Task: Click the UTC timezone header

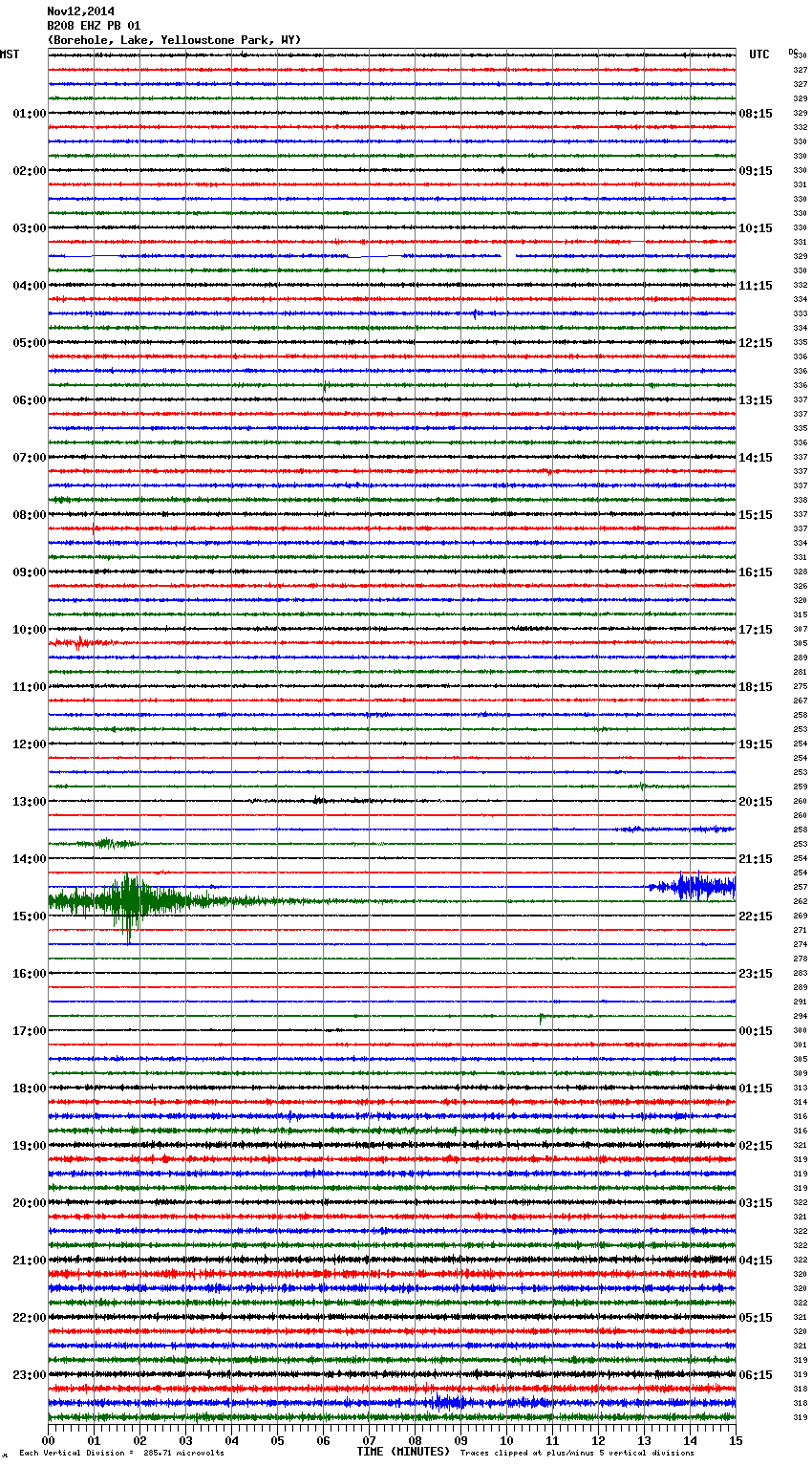Action: click(x=759, y=54)
